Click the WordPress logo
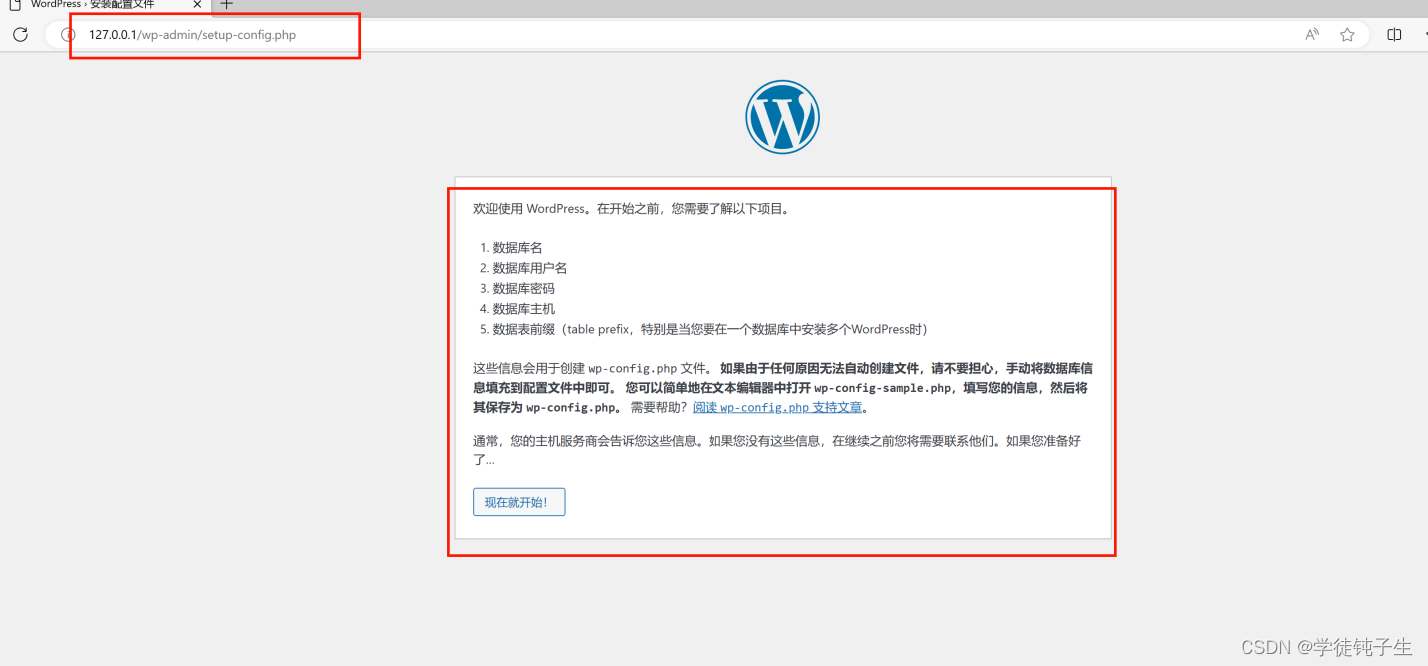1428x666 pixels. pos(782,117)
